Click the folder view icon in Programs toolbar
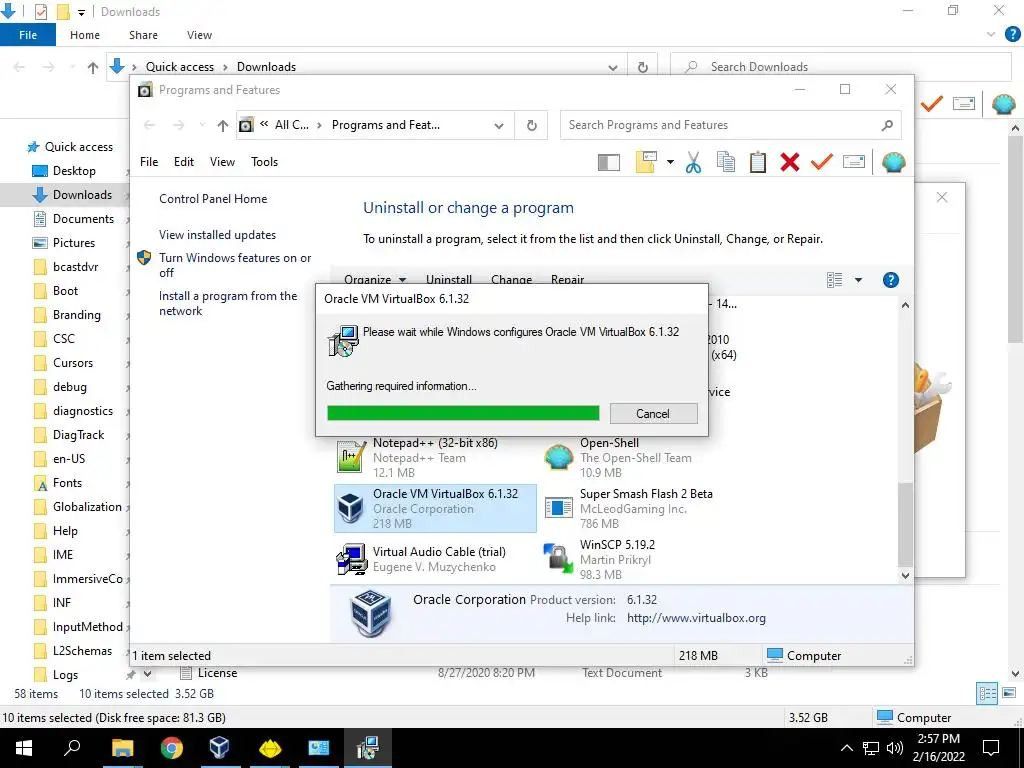Screen dimensions: 1024x768 [x=646, y=162]
